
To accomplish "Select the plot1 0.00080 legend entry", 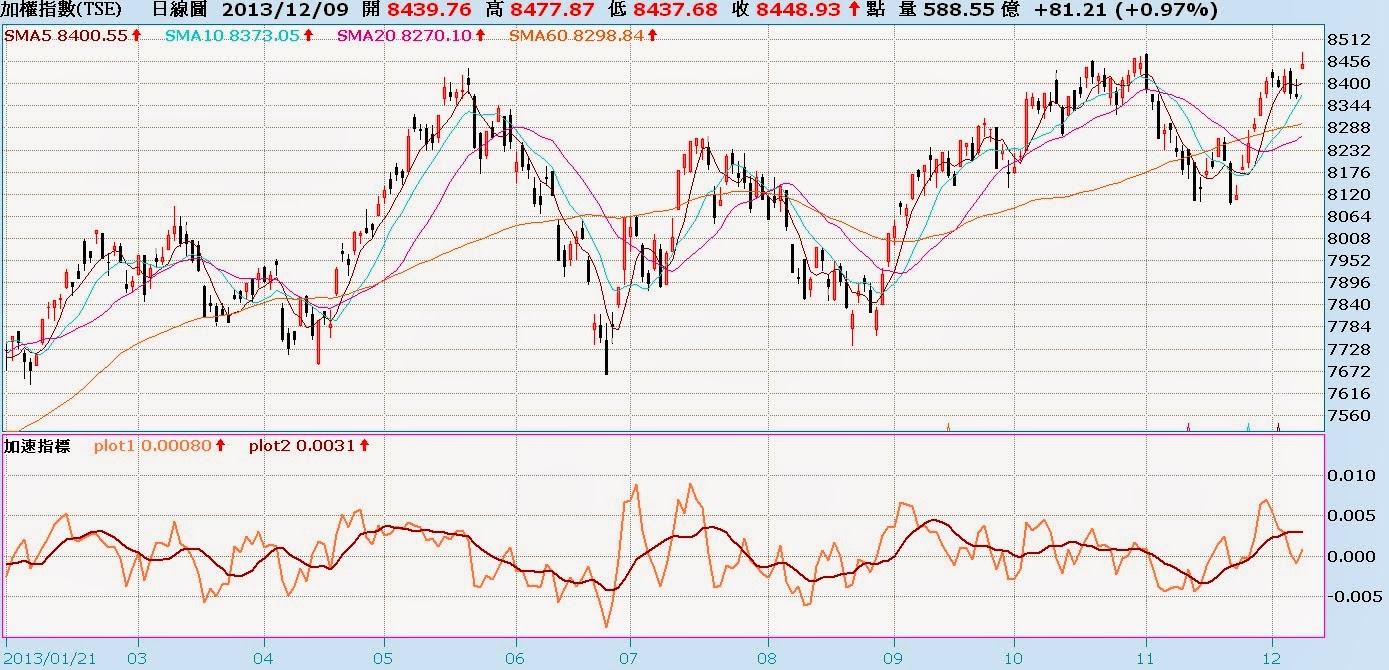I will (x=153, y=445).
